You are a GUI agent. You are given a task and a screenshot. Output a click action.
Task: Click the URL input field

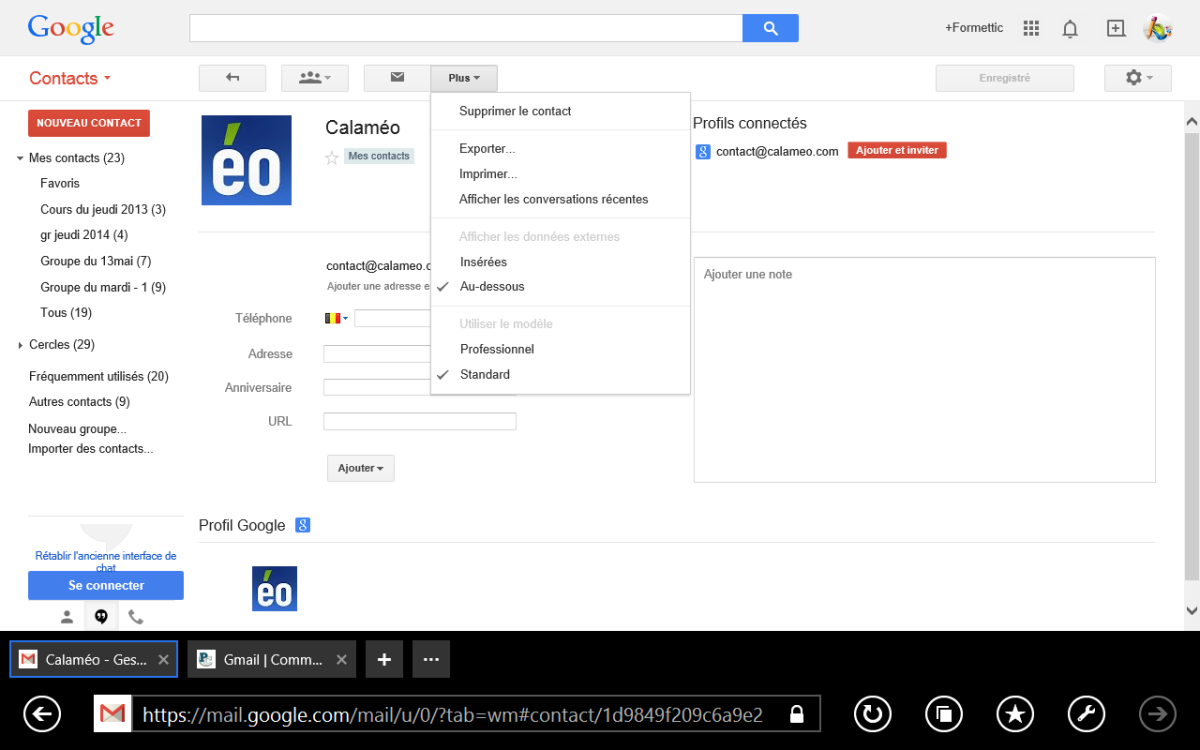420,421
